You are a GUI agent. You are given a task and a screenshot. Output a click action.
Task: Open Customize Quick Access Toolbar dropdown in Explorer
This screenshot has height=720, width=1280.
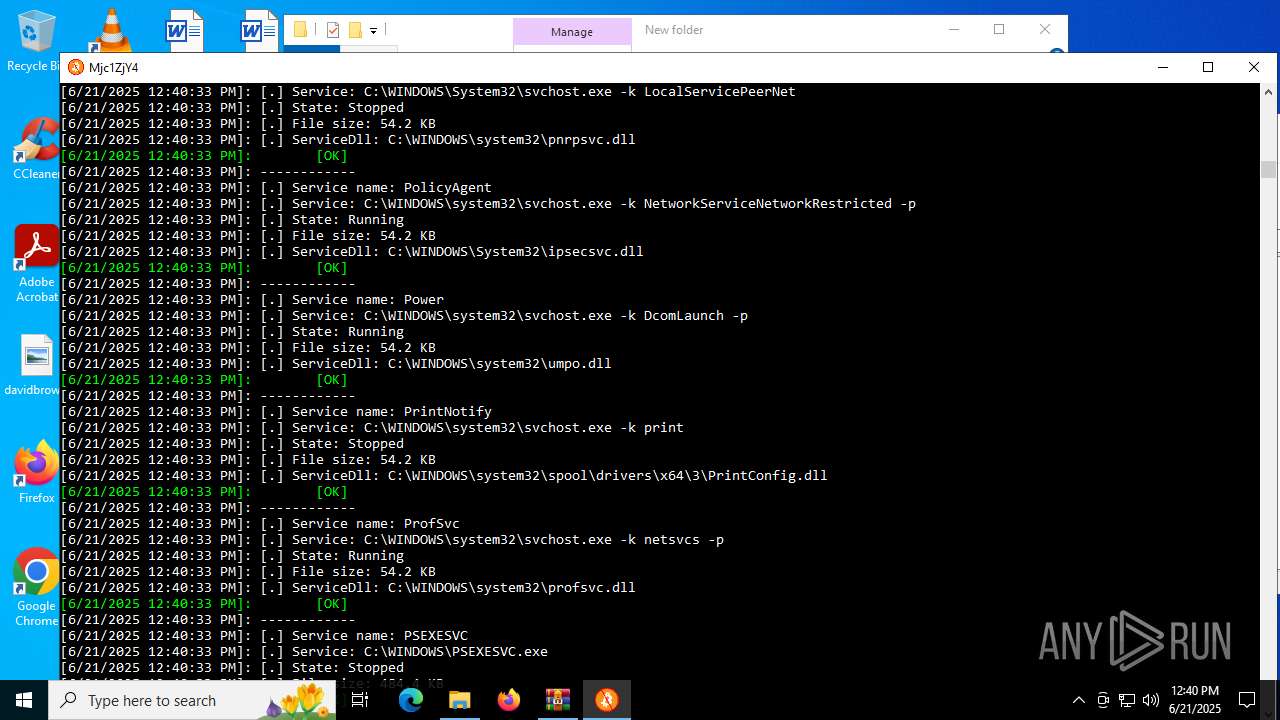[x=373, y=31]
